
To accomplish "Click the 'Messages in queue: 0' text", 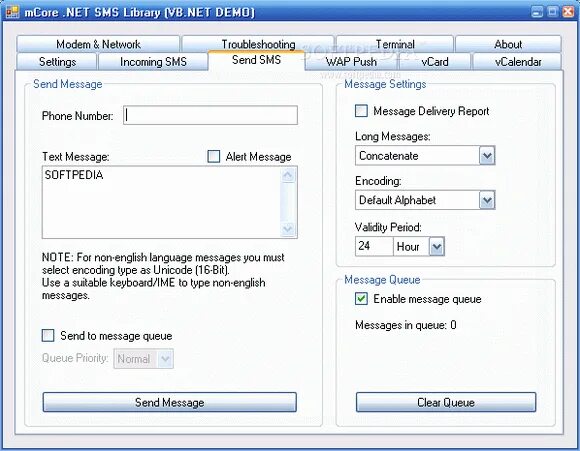I will pos(406,325).
